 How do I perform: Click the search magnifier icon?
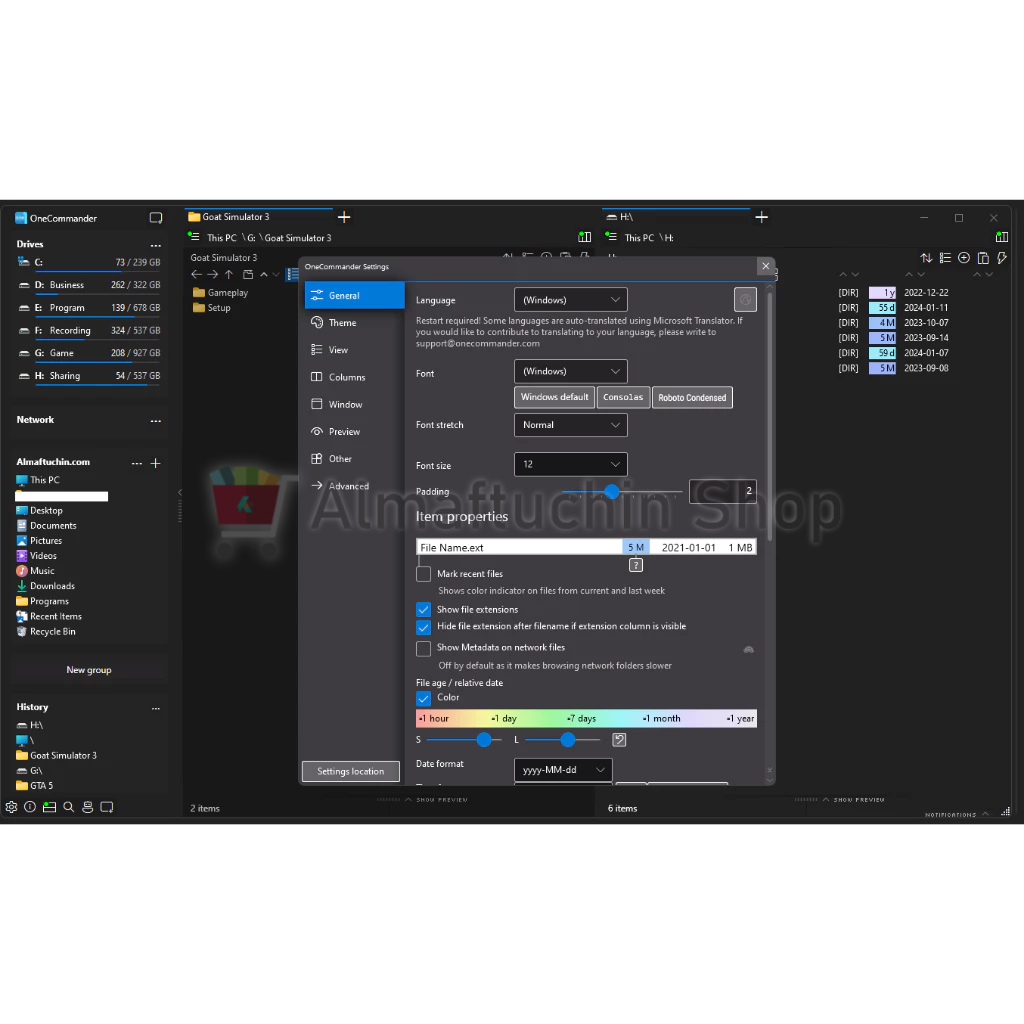[x=69, y=807]
